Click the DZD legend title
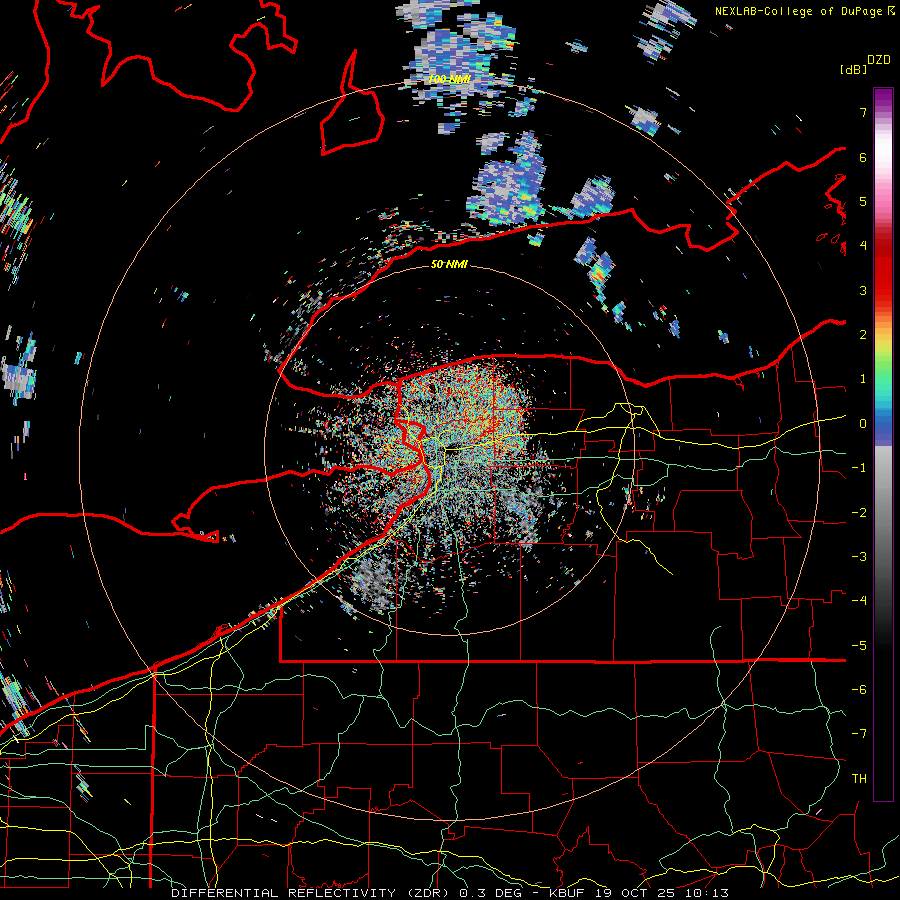Screen dimensions: 900x900 879,60
